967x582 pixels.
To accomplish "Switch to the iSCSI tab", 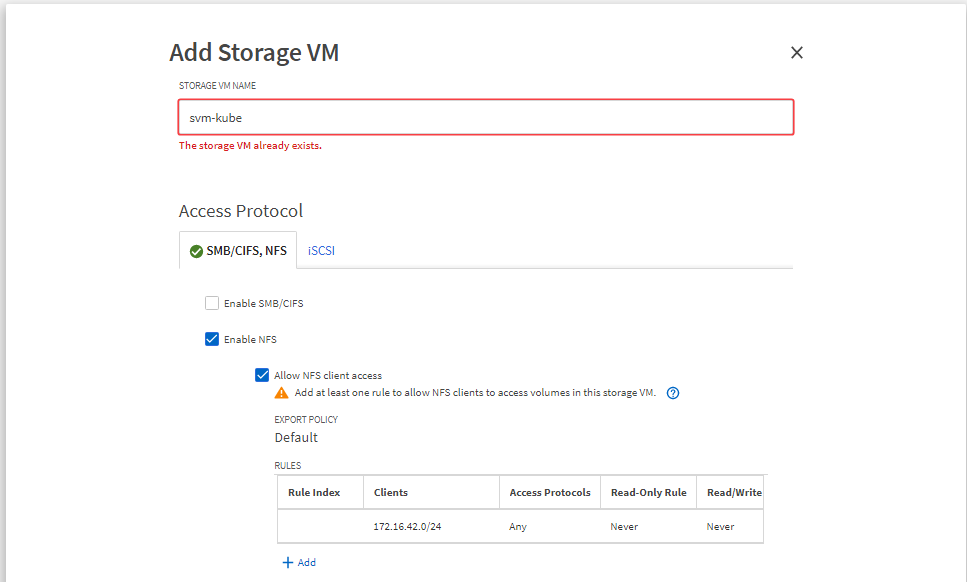I will pyautogui.click(x=321, y=251).
